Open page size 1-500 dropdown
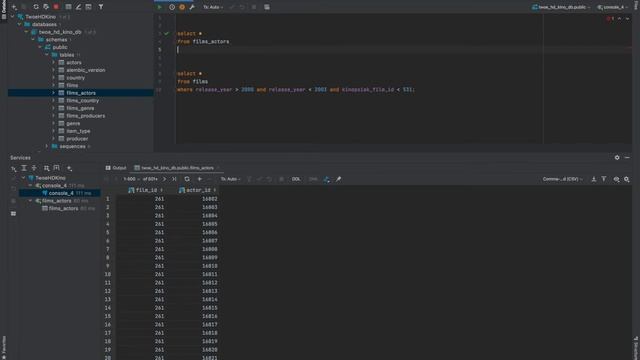 point(131,179)
